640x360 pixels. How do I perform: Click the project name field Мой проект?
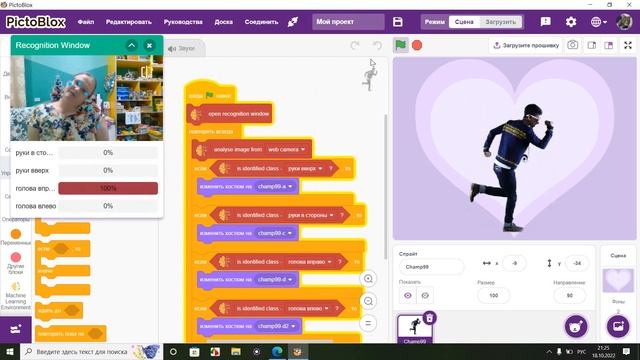(348, 22)
